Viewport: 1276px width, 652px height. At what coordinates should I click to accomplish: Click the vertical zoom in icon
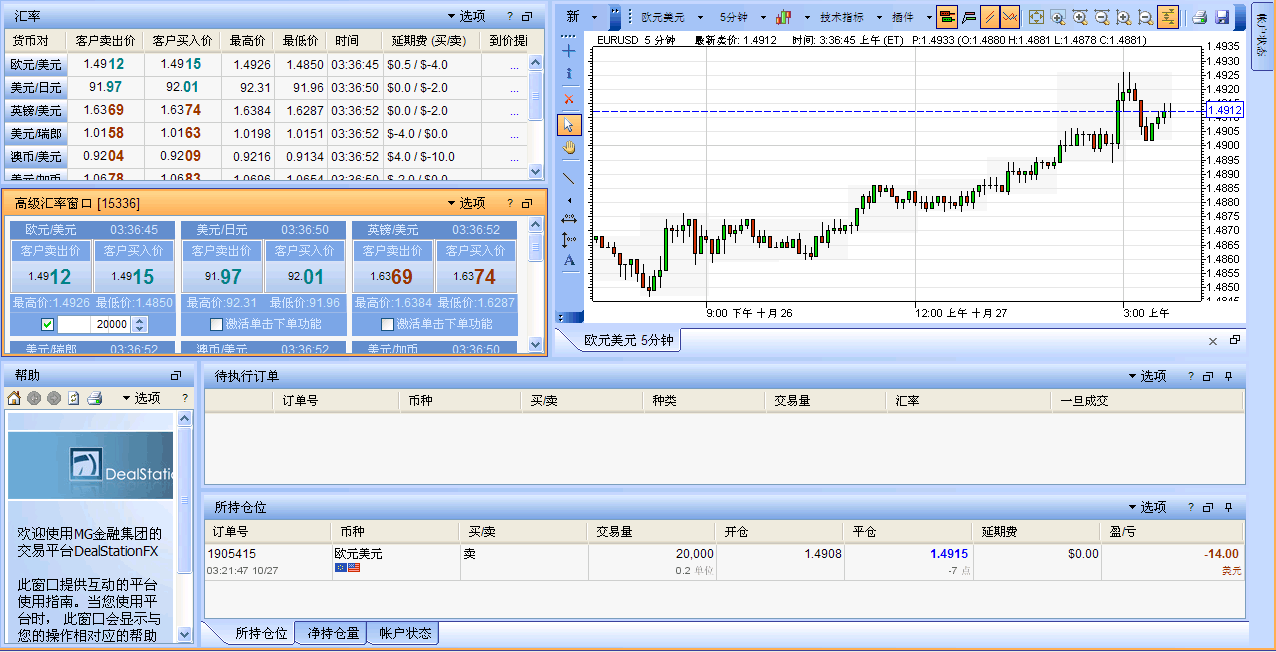(x=1124, y=17)
